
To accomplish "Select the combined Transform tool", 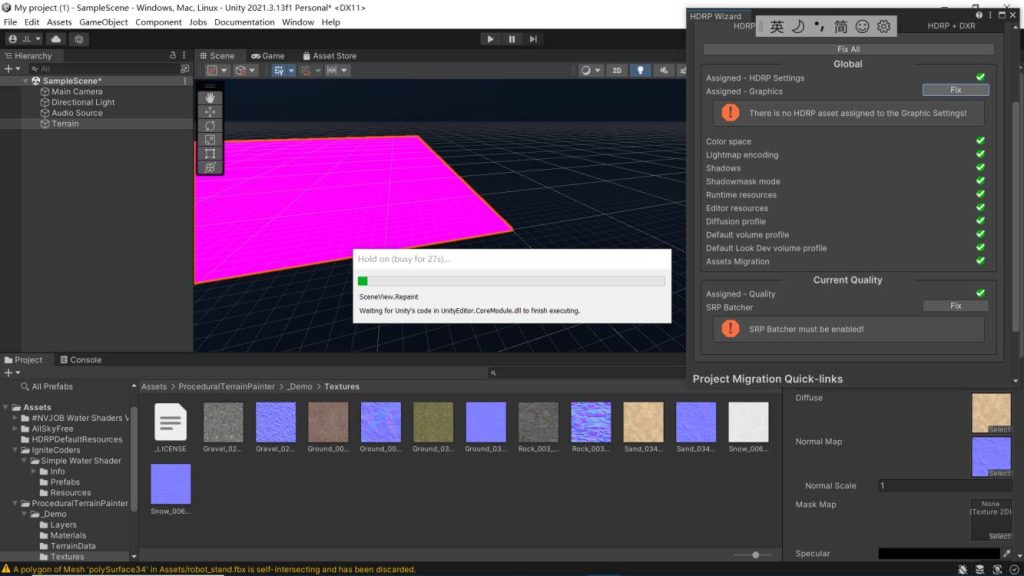I will (210, 168).
